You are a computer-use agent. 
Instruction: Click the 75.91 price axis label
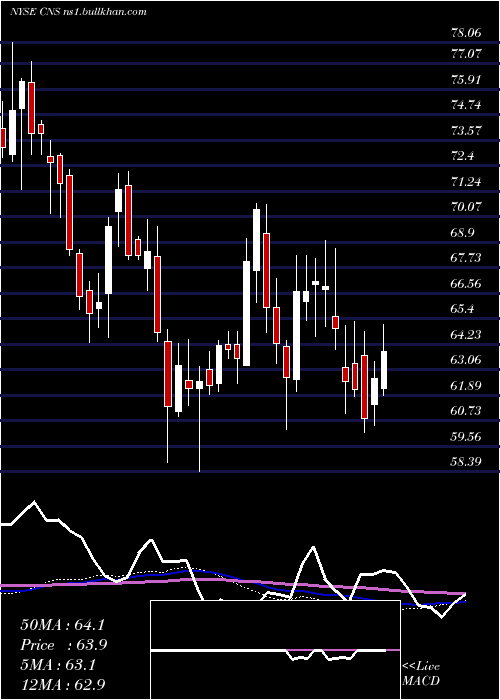tap(467, 80)
